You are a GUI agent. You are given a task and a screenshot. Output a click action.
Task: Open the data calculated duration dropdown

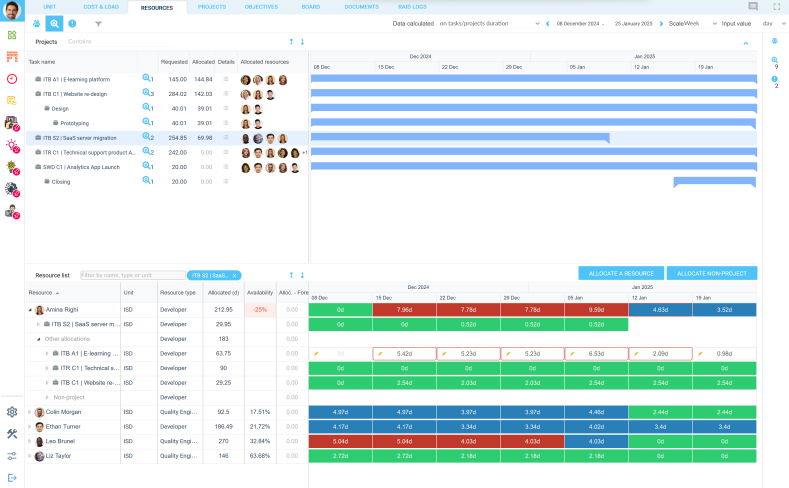click(537, 23)
